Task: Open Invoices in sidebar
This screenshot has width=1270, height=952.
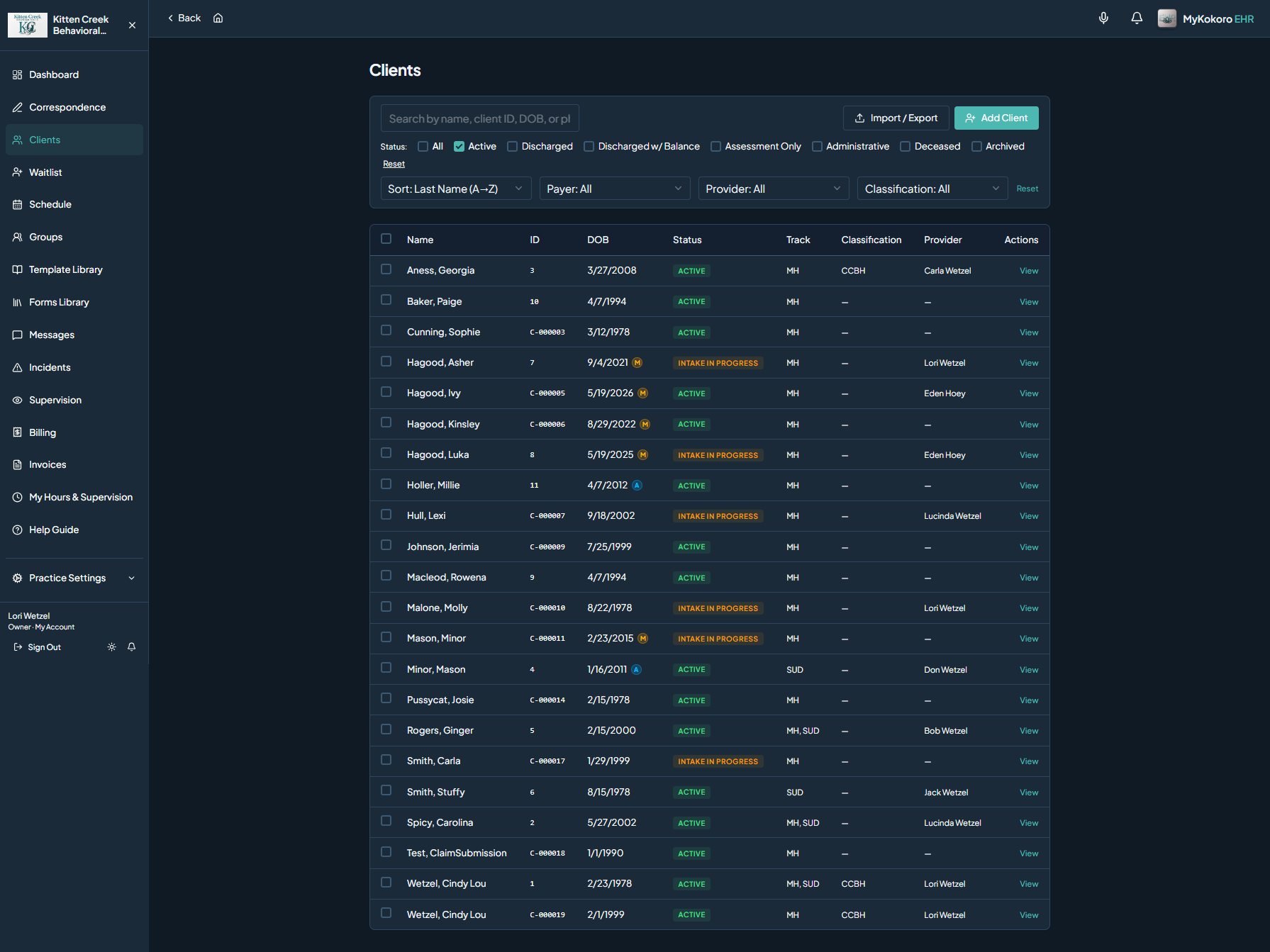Action: 74,464
